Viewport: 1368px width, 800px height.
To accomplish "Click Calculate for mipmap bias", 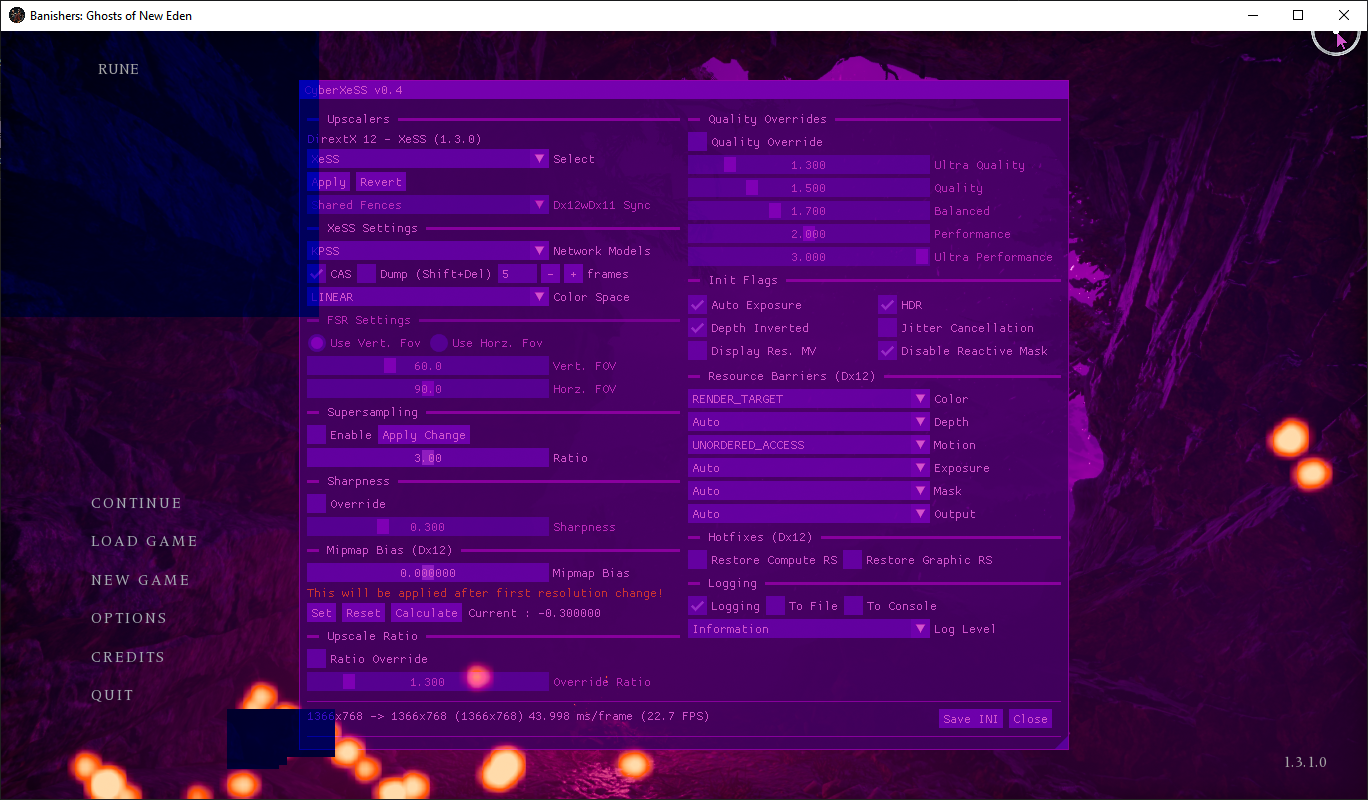I will (x=426, y=613).
